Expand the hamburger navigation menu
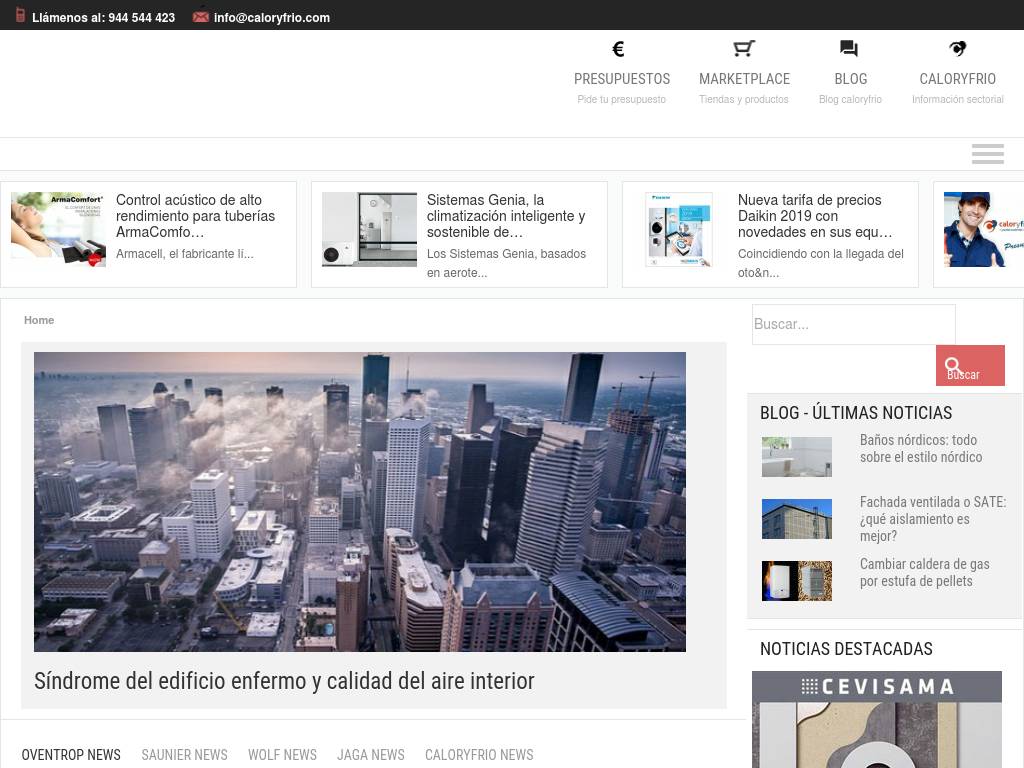Viewport: 1024px width, 768px height. (987, 154)
